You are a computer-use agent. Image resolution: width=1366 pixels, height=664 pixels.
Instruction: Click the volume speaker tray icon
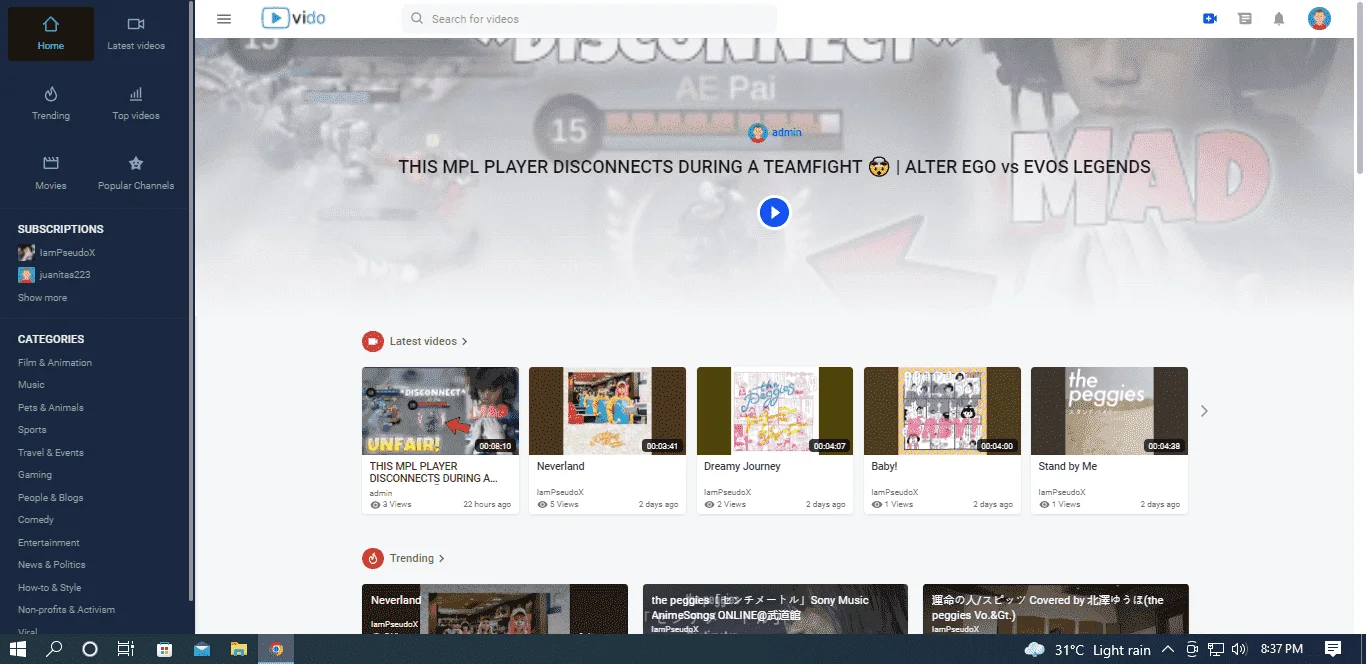pyautogui.click(x=1239, y=650)
